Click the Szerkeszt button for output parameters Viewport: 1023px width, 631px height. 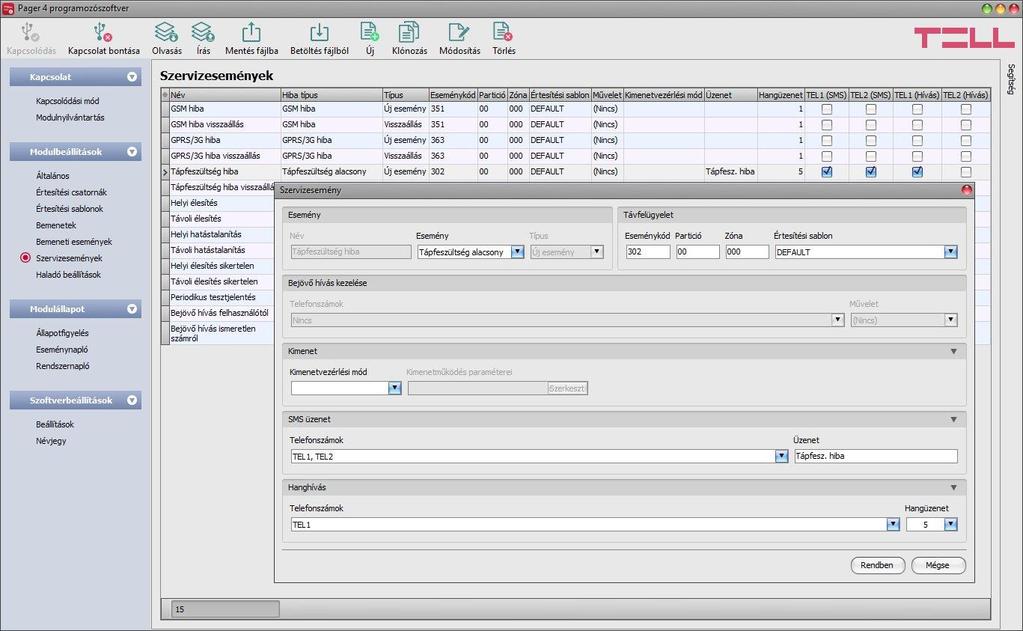[567, 388]
